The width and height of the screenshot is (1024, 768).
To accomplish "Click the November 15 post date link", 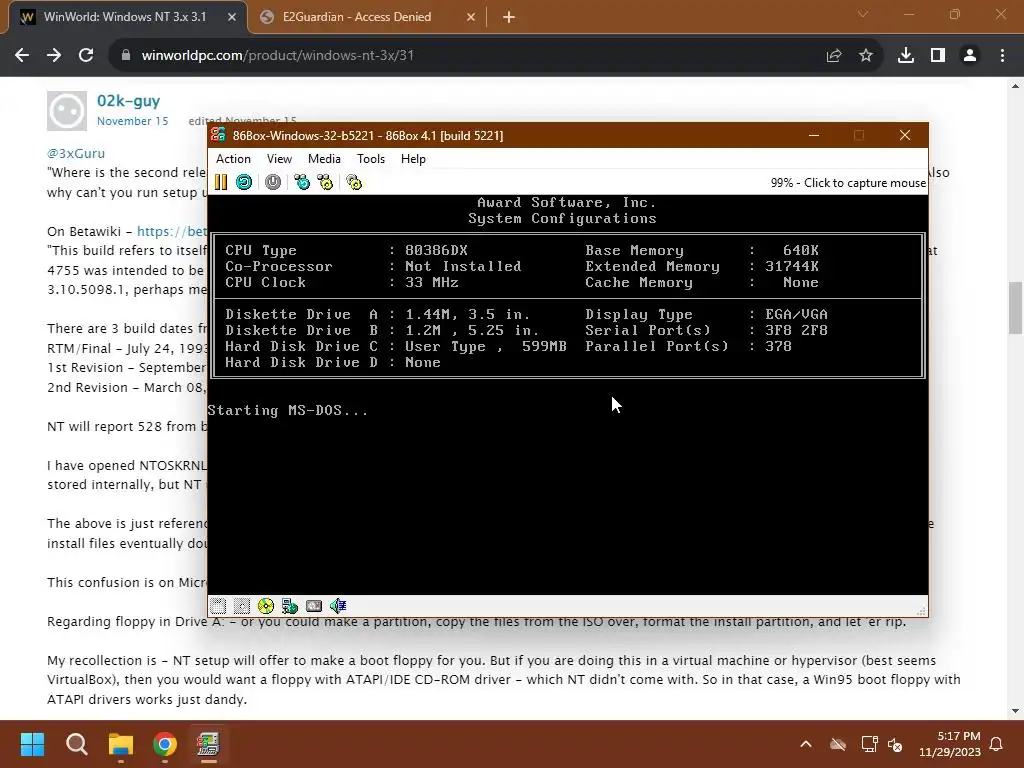I will pyautogui.click(x=133, y=121).
